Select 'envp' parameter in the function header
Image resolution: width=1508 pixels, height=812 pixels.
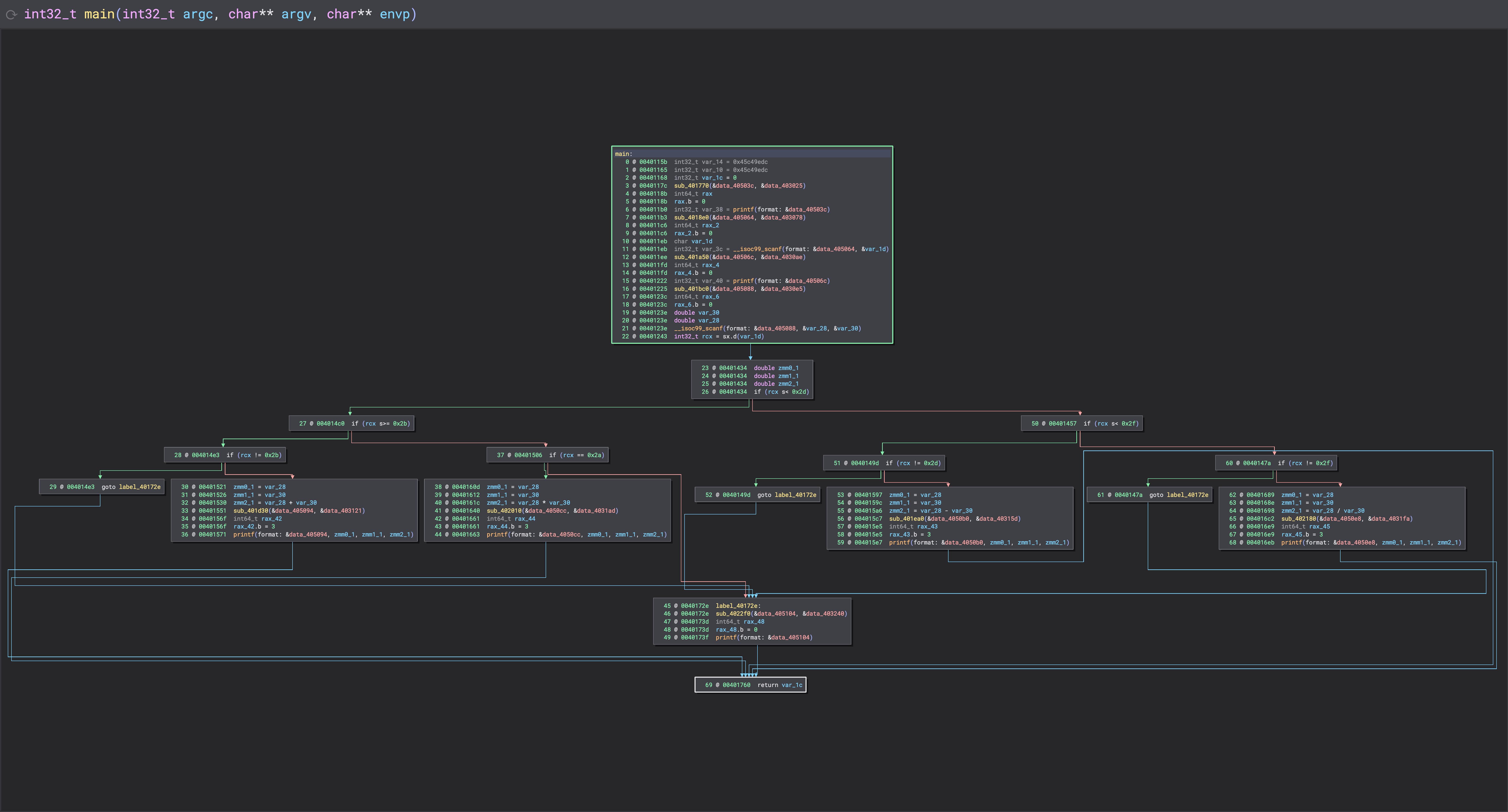[x=395, y=14]
